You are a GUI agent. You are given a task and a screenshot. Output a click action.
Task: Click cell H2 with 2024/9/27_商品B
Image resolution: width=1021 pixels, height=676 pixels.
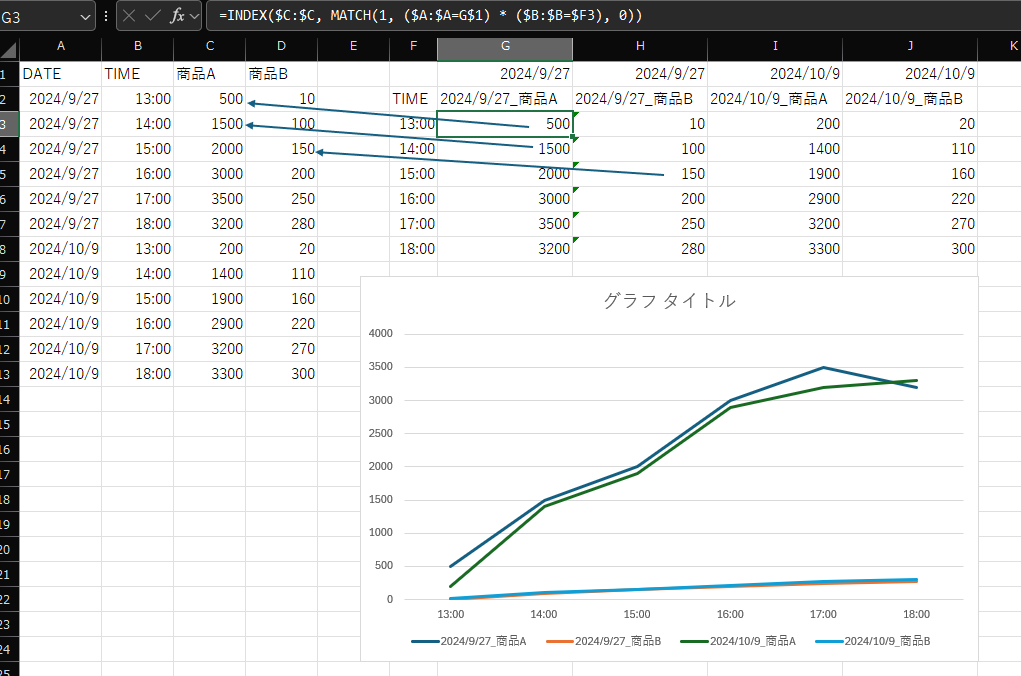pyautogui.click(x=640, y=99)
